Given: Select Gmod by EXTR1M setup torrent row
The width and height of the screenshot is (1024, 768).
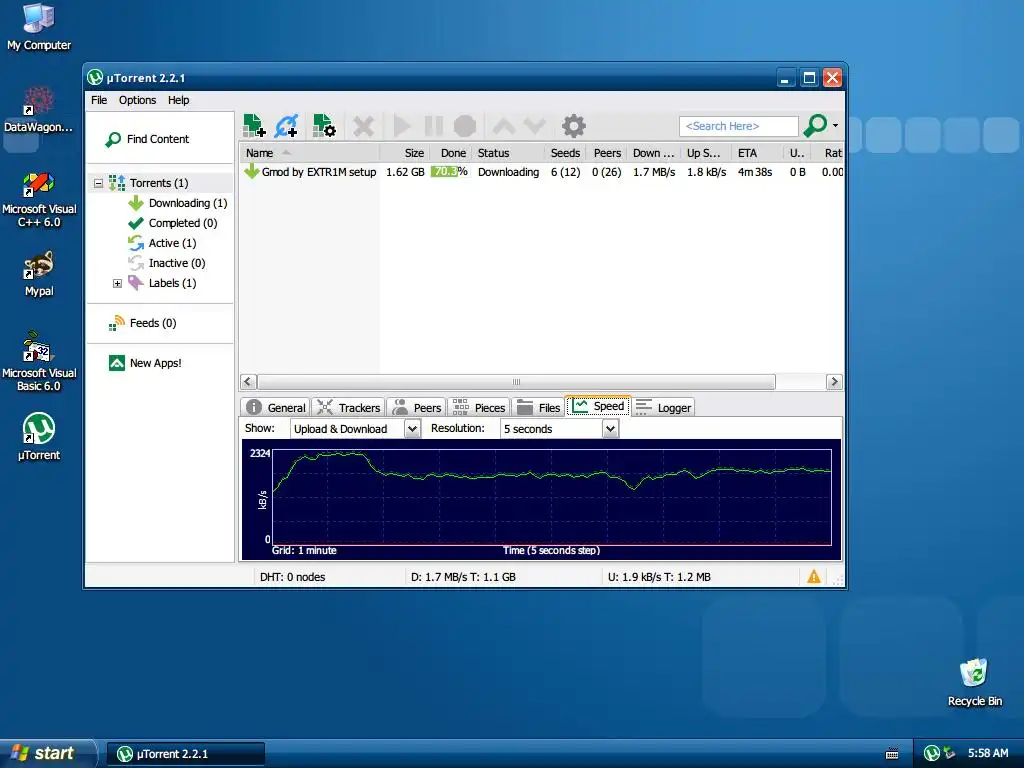Looking at the screenshot, I should (x=542, y=172).
